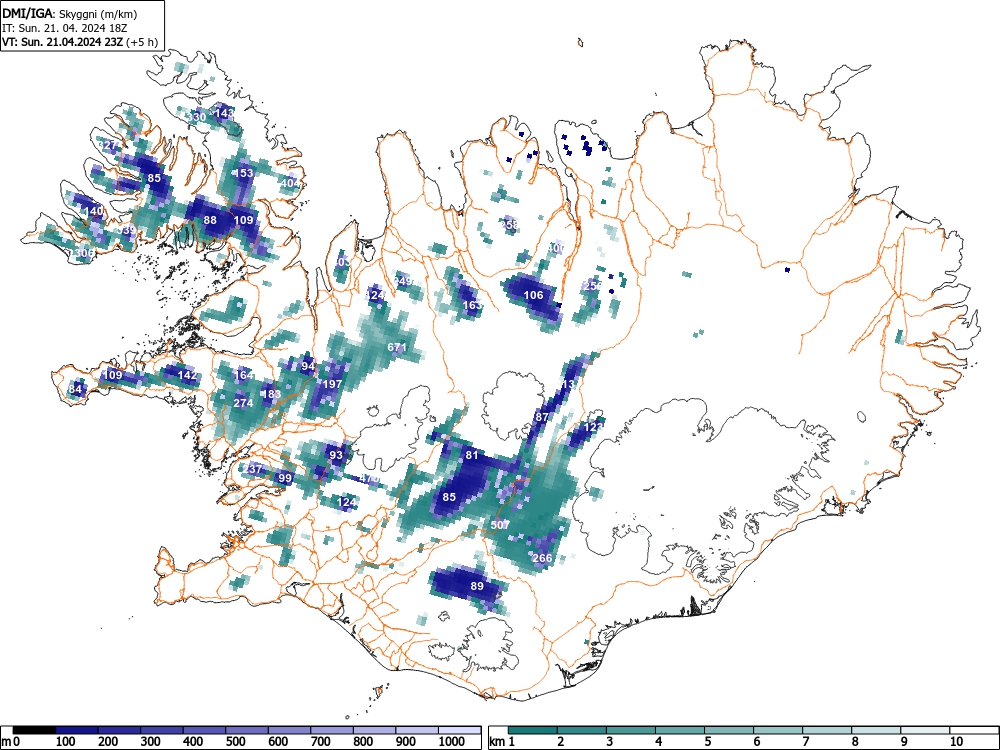Click the visibility value "89" in the south

[477, 586]
